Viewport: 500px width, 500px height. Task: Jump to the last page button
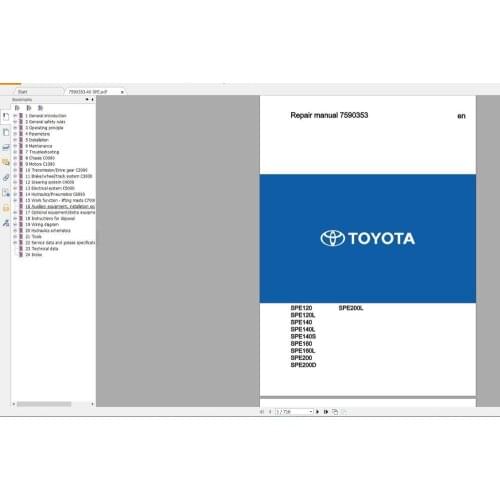pos(326,412)
